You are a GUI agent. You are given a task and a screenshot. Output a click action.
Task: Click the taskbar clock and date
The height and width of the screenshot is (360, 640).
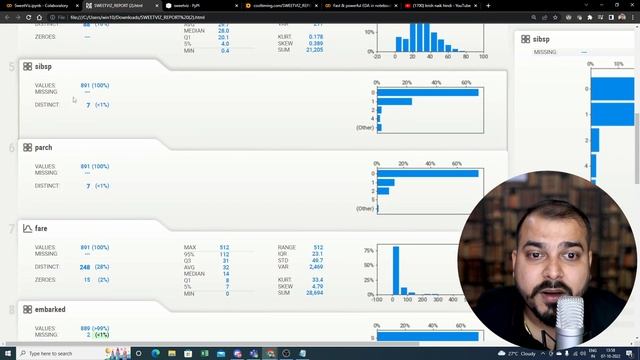coord(611,353)
